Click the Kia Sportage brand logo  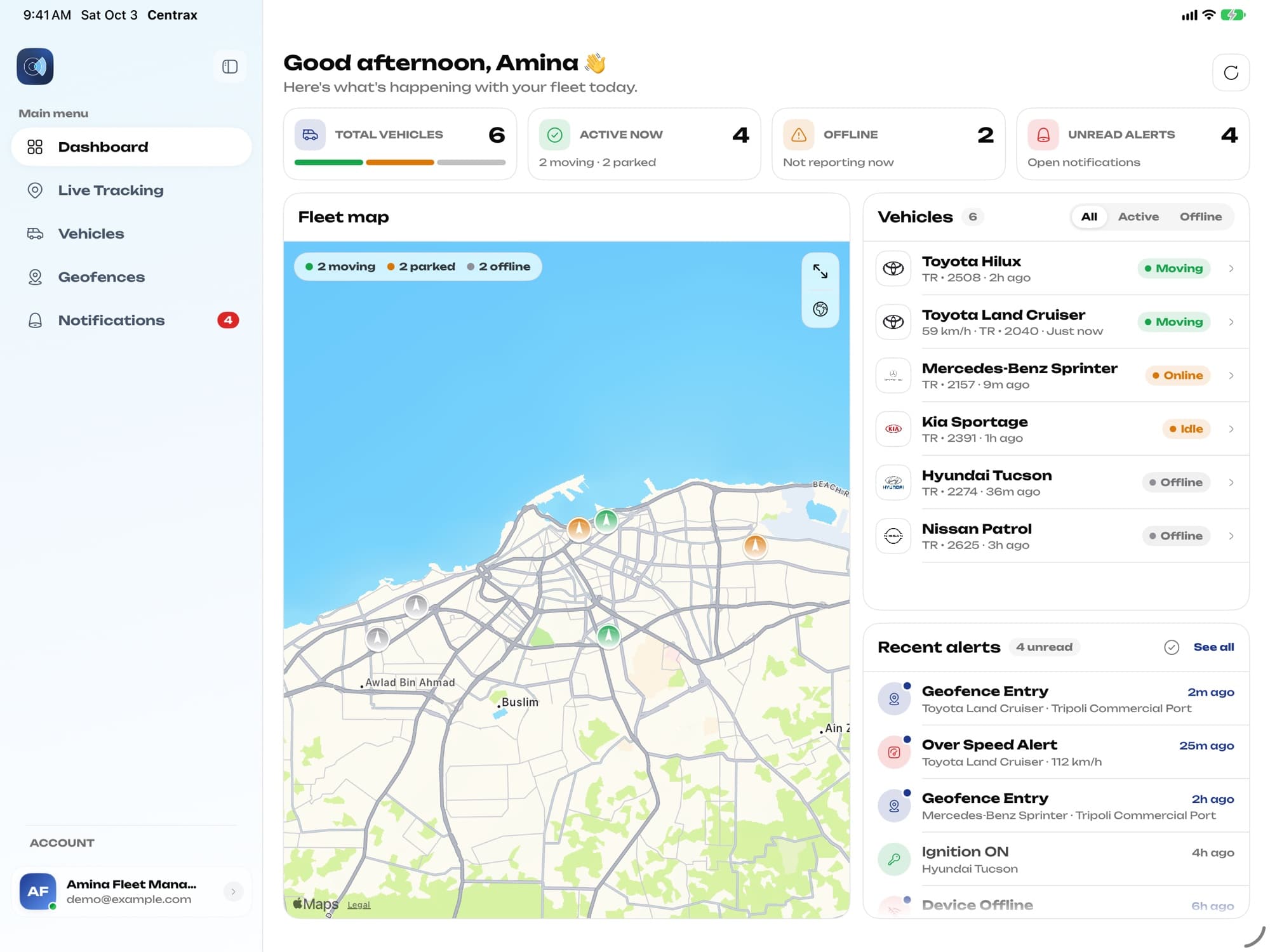(x=893, y=429)
